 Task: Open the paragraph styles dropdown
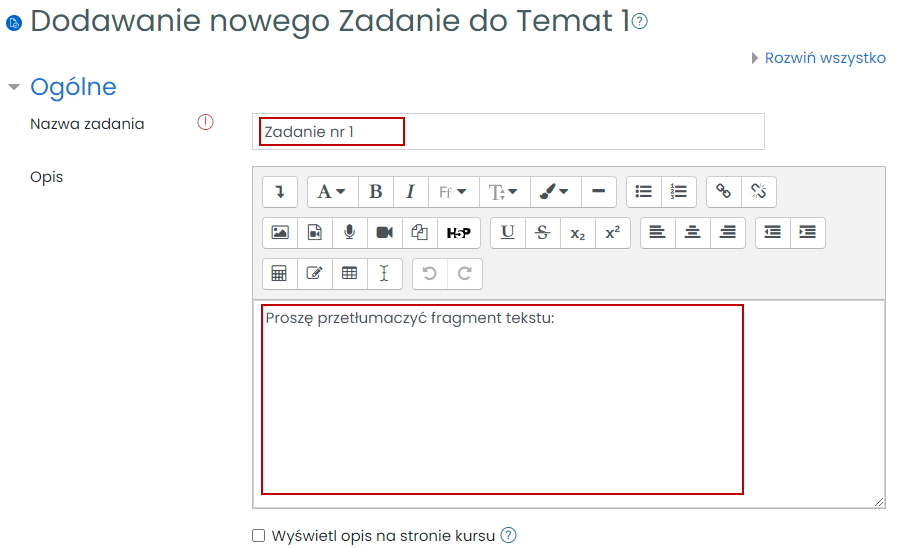point(332,191)
